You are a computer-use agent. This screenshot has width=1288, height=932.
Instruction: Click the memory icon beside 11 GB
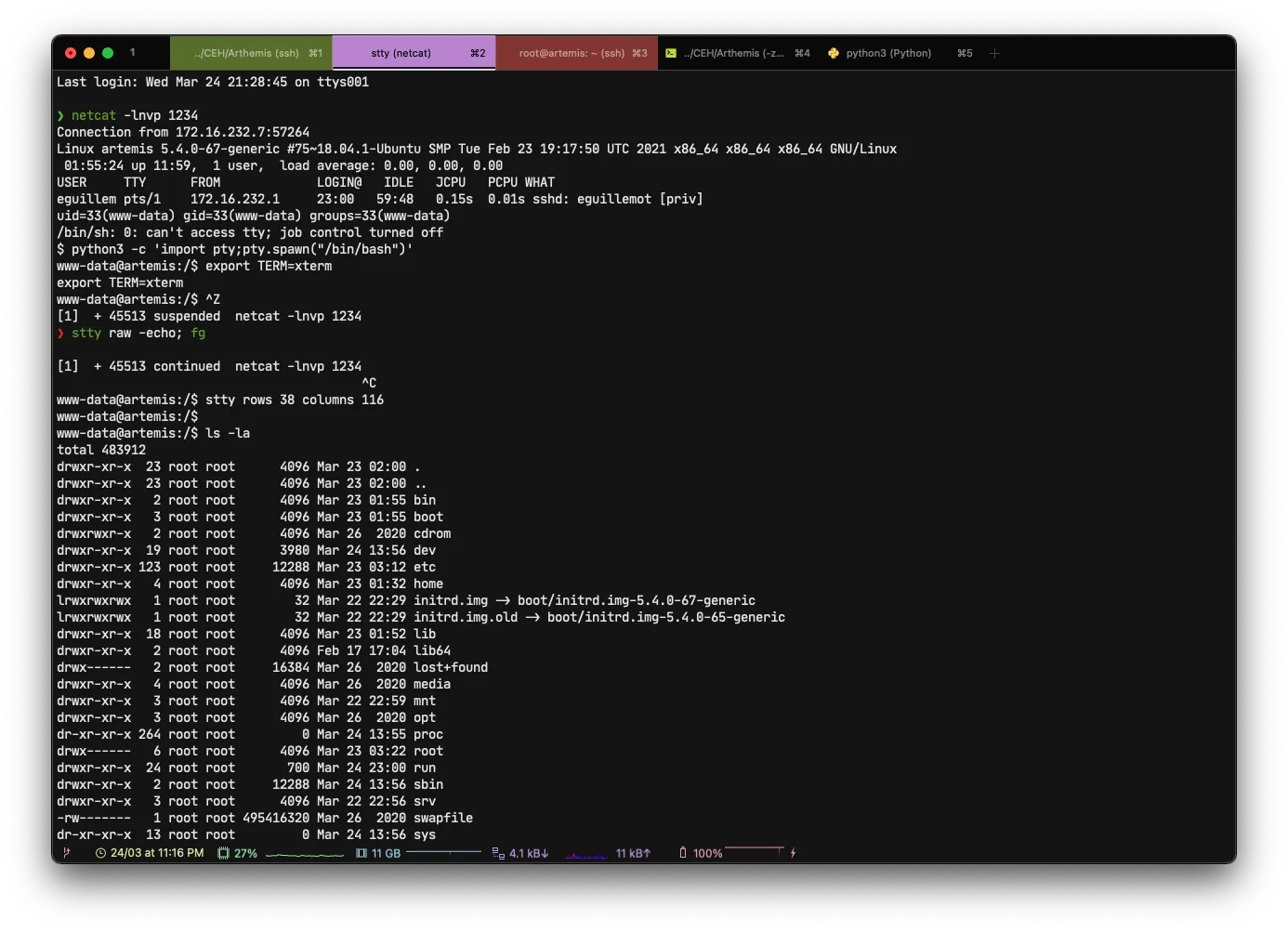click(x=361, y=853)
